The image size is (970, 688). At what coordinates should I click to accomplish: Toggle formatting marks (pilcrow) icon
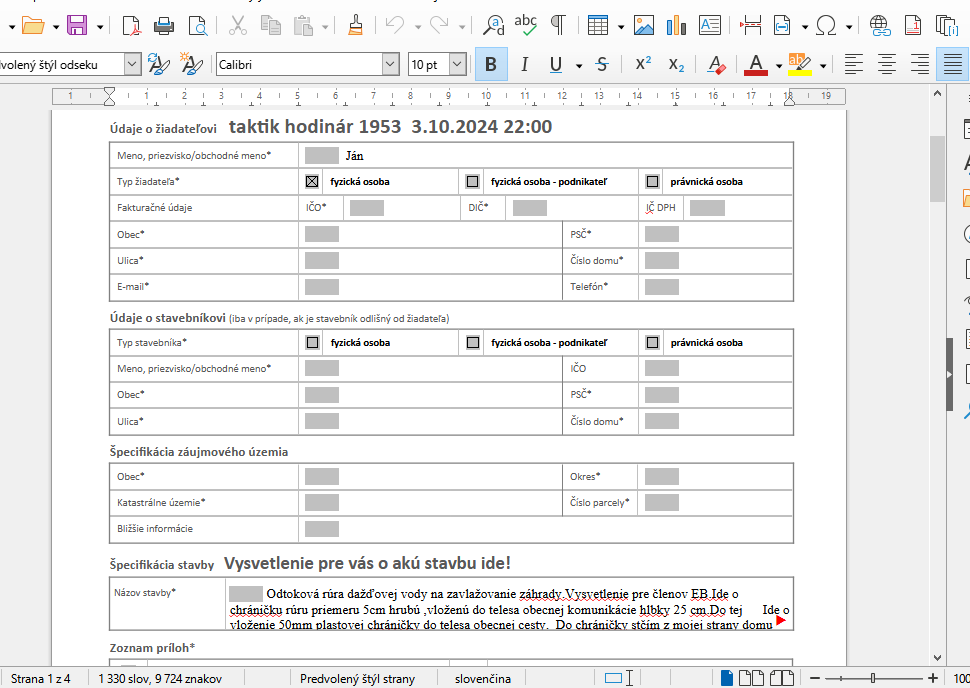pos(559,25)
